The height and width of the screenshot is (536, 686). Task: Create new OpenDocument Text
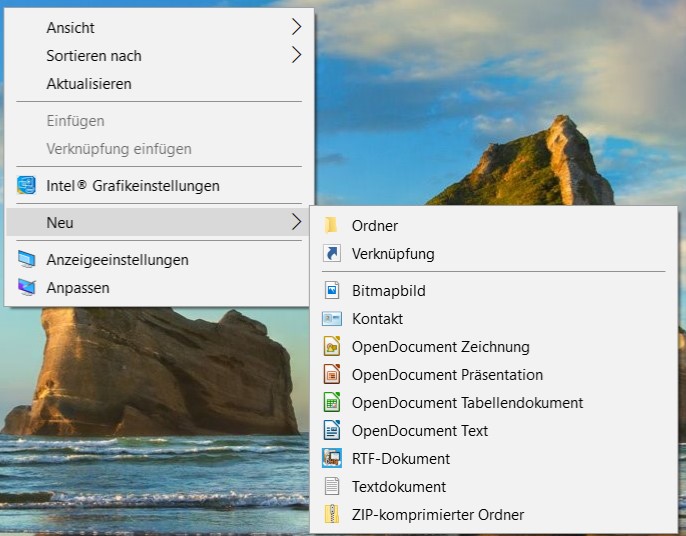(494, 431)
